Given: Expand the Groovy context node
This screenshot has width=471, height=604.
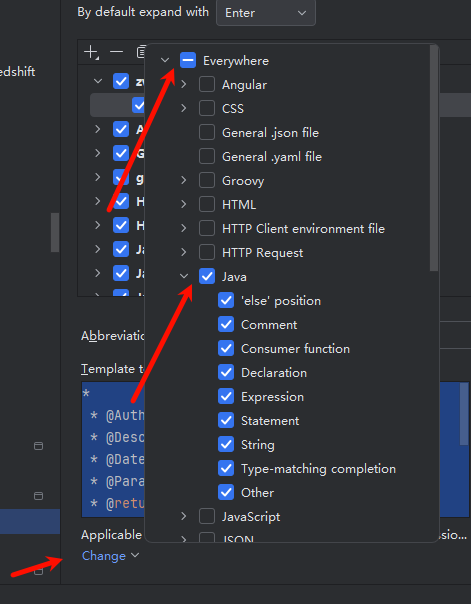Looking at the screenshot, I should (x=184, y=180).
